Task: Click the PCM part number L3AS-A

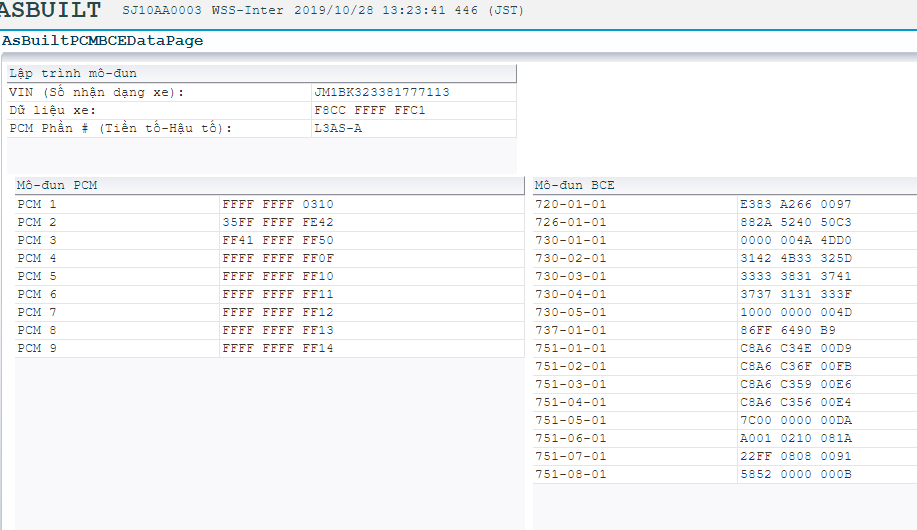Action: [x=338, y=128]
